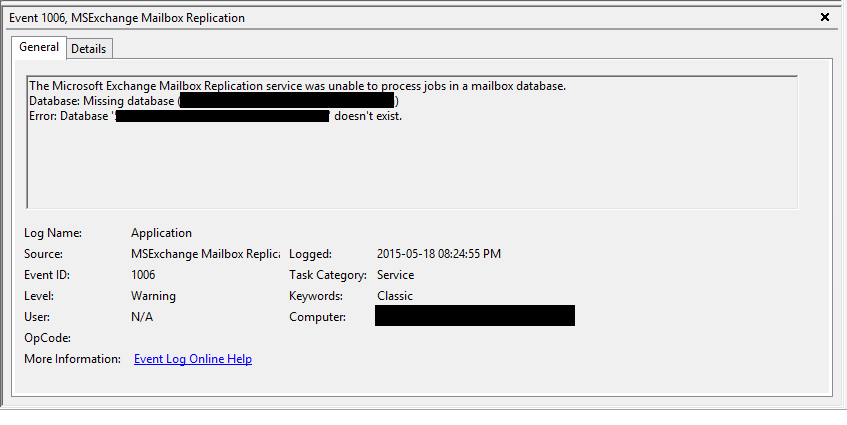
Task: Click the Warning level value
Action: click(x=153, y=296)
